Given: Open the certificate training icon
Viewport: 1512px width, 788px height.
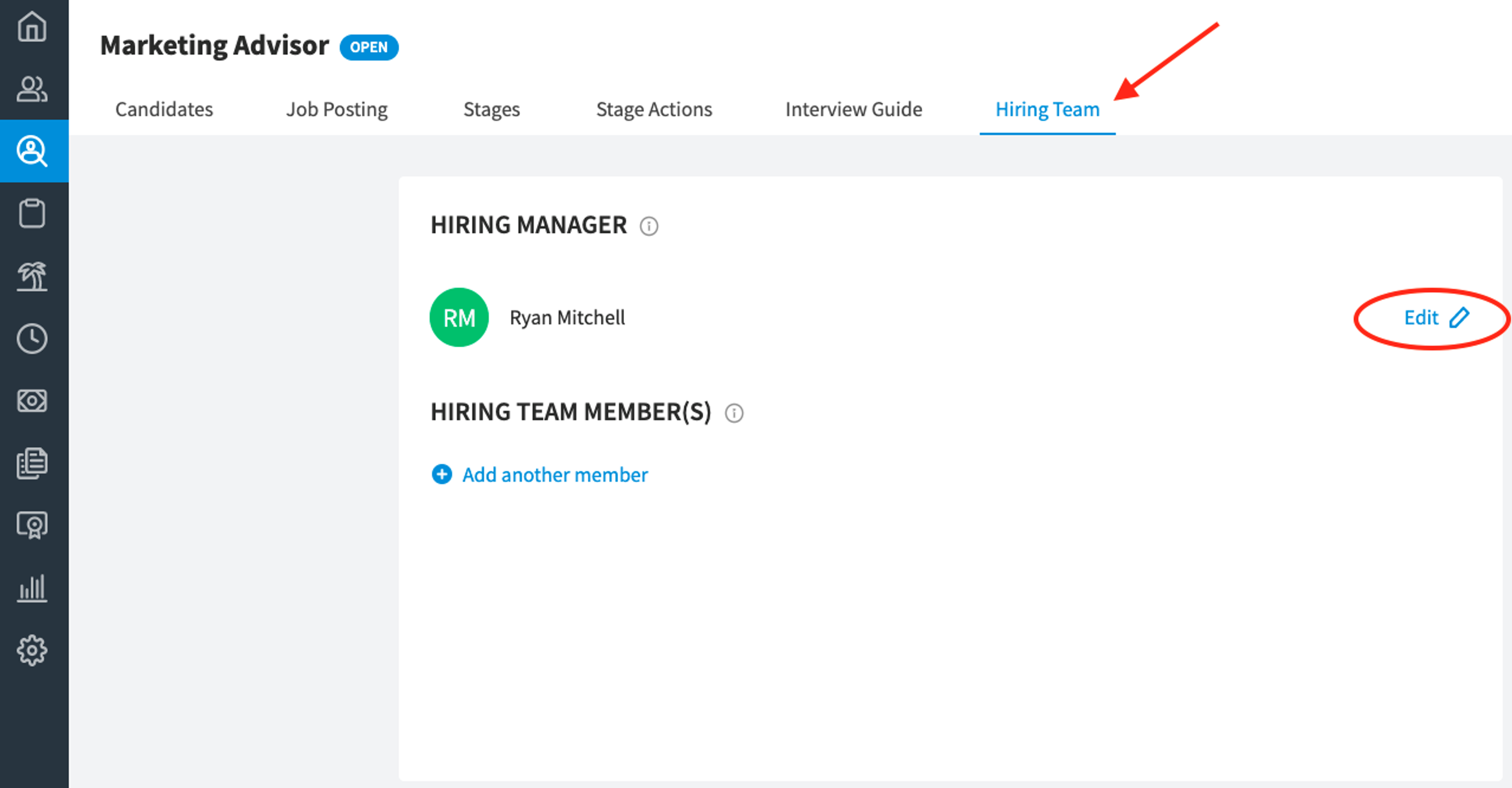Looking at the screenshot, I should (x=32, y=525).
